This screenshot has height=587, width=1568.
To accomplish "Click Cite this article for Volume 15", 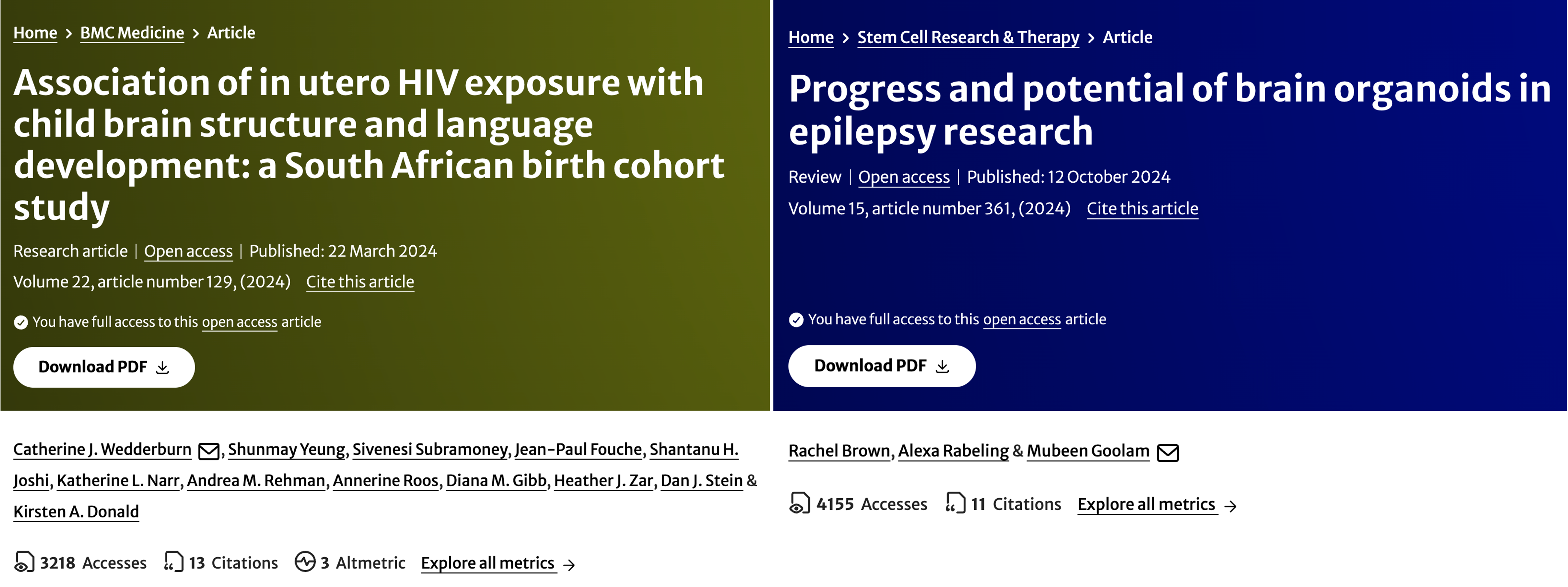I will [x=1142, y=209].
